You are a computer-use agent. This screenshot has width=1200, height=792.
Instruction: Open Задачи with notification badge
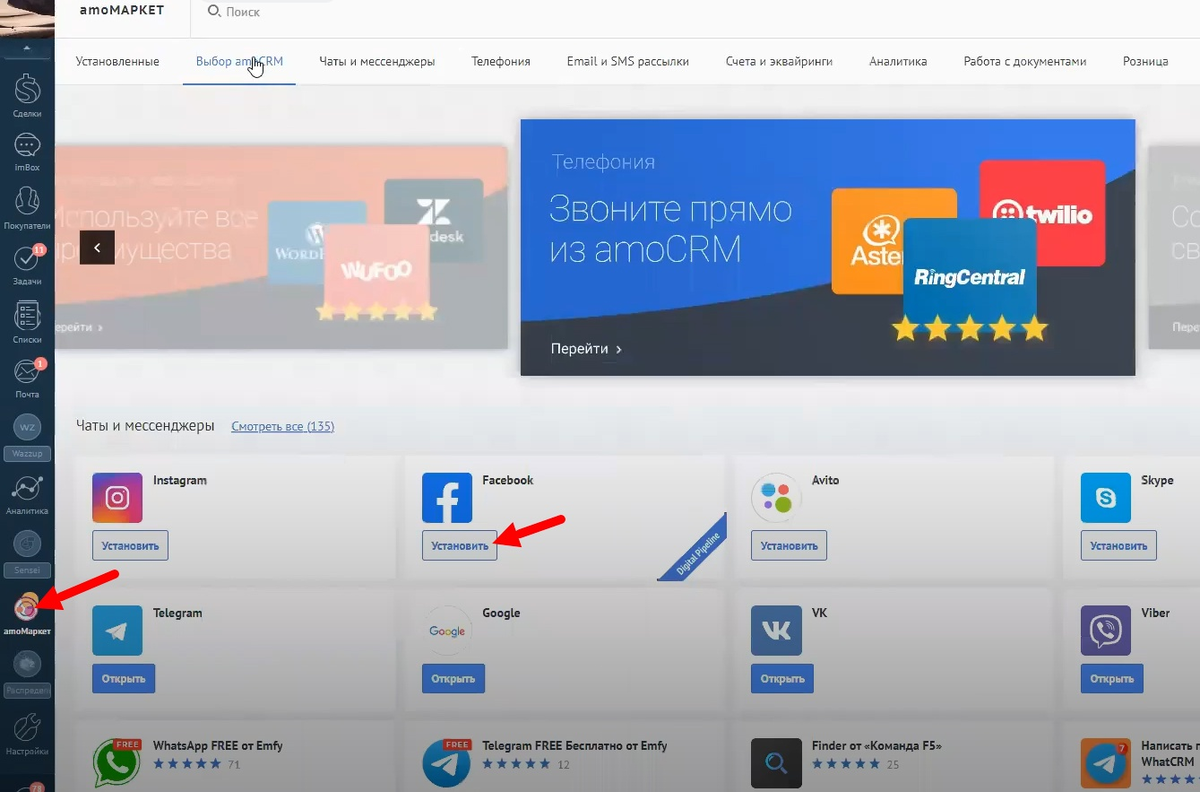27,266
